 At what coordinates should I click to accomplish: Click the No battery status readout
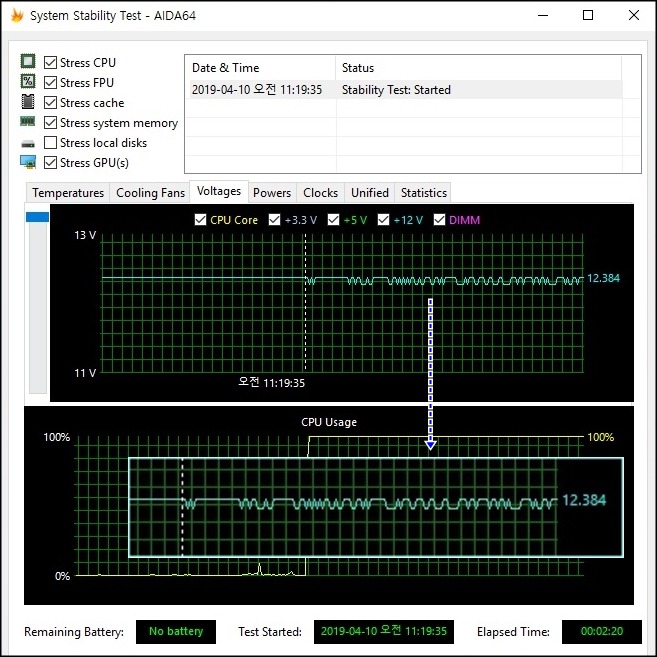coord(176,631)
